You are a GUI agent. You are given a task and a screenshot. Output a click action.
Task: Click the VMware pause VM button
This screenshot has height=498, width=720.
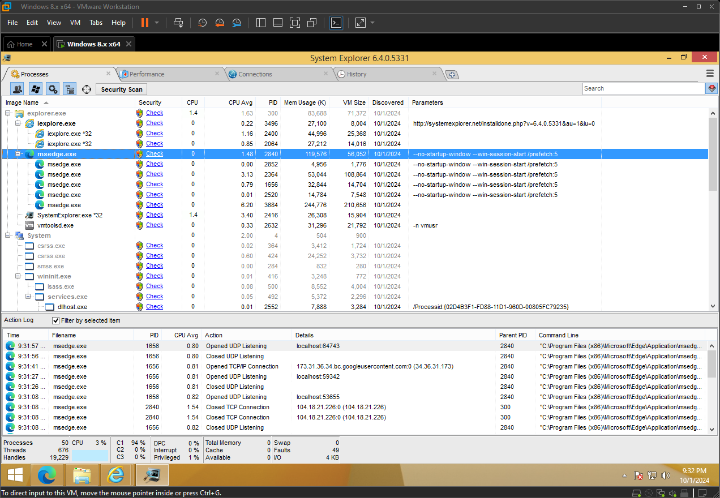click(x=145, y=22)
